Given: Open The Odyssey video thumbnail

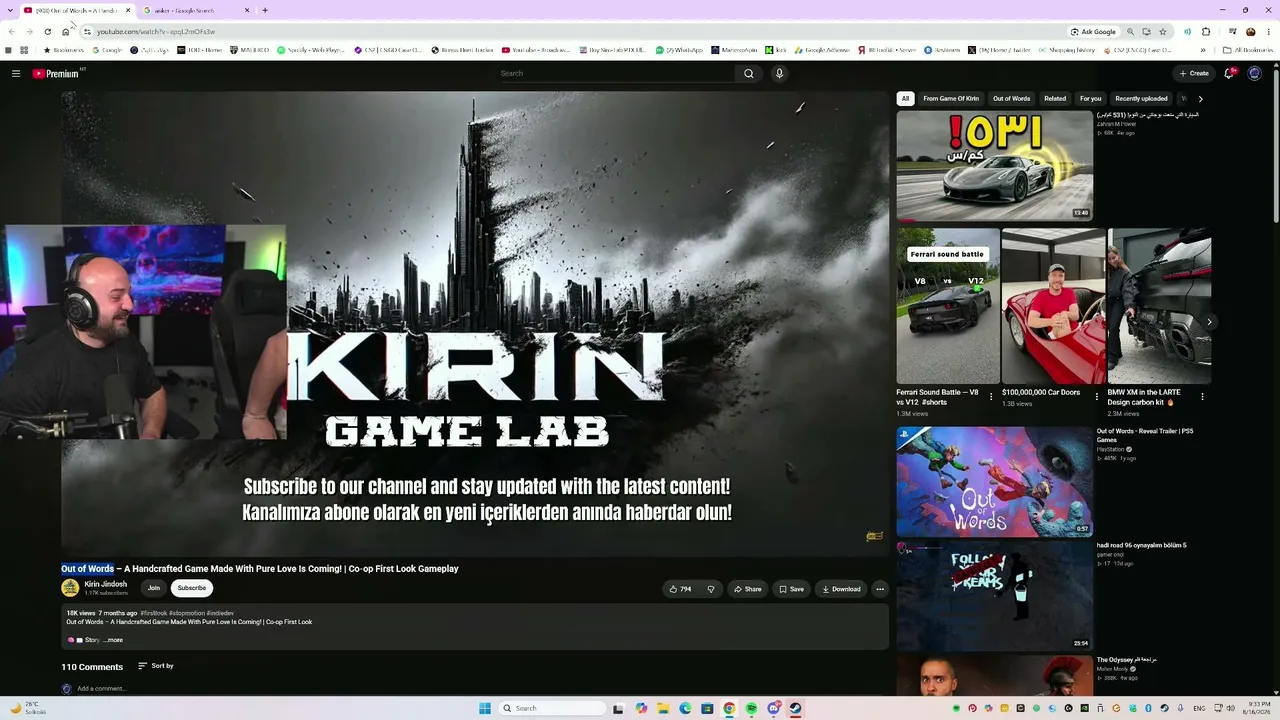Looking at the screenshot, I should pyautogui.click(x=994, y=677).
